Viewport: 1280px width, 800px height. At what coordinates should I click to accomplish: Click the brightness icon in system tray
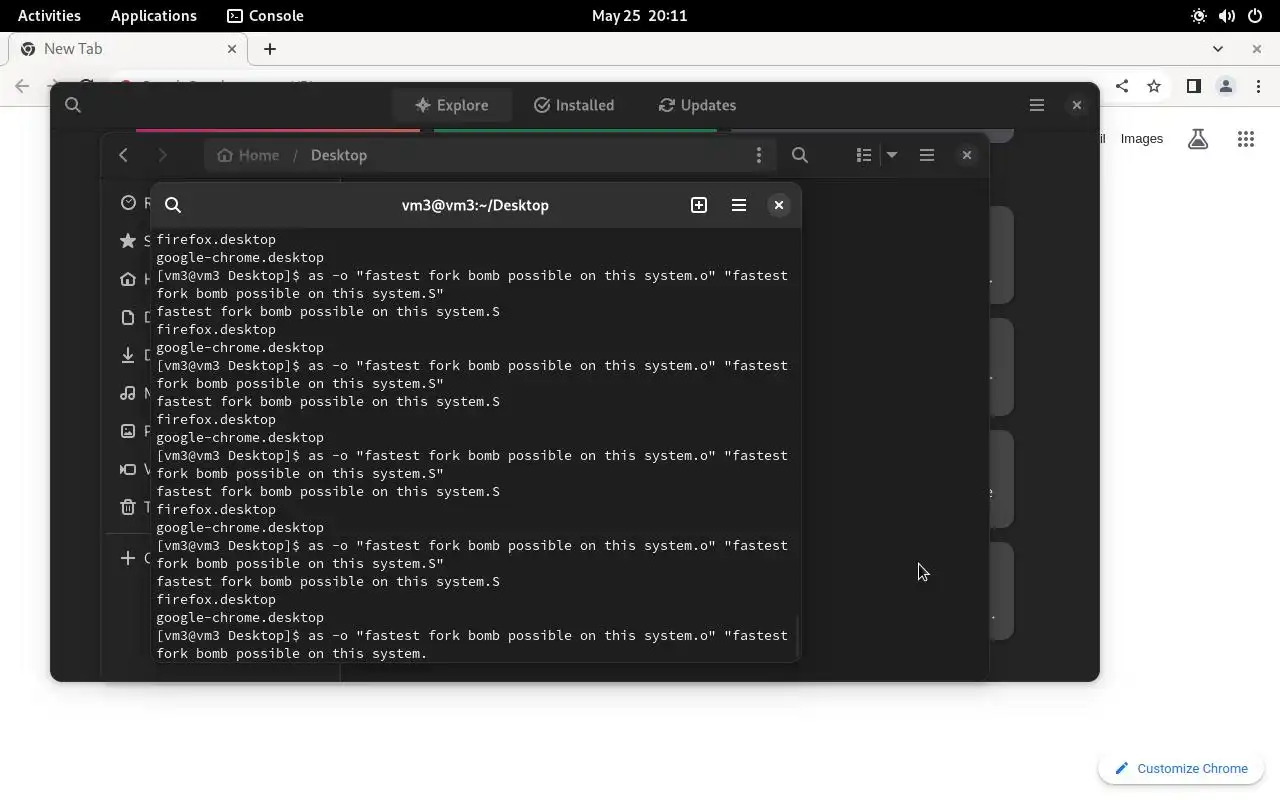click(x=1199, y=16)
